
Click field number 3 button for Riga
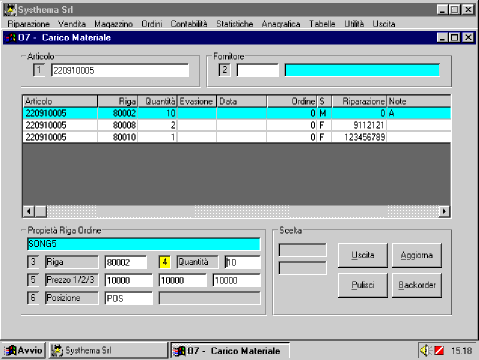(x=33, y=262)
